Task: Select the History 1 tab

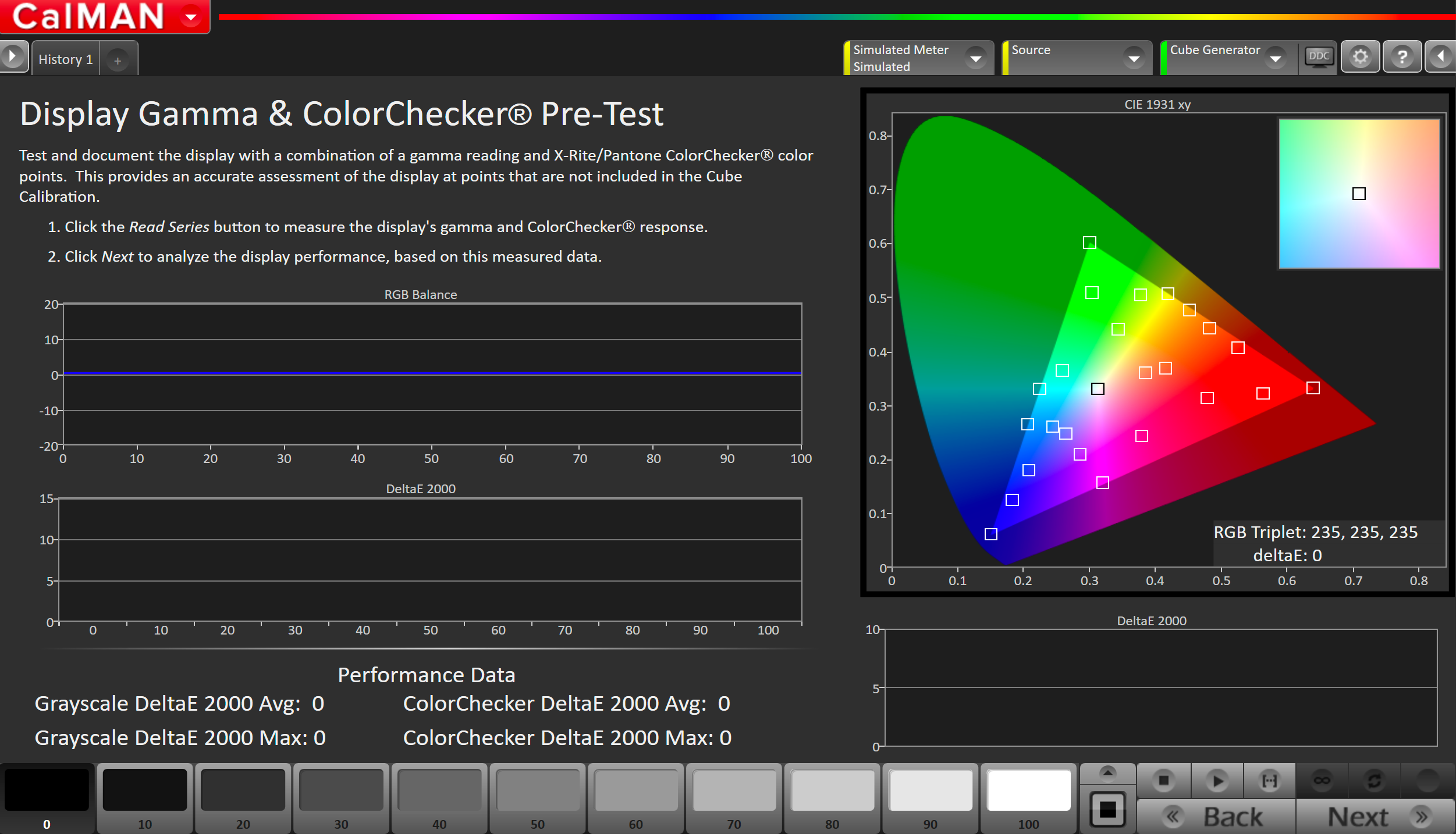Action: (x=66, y=59)
